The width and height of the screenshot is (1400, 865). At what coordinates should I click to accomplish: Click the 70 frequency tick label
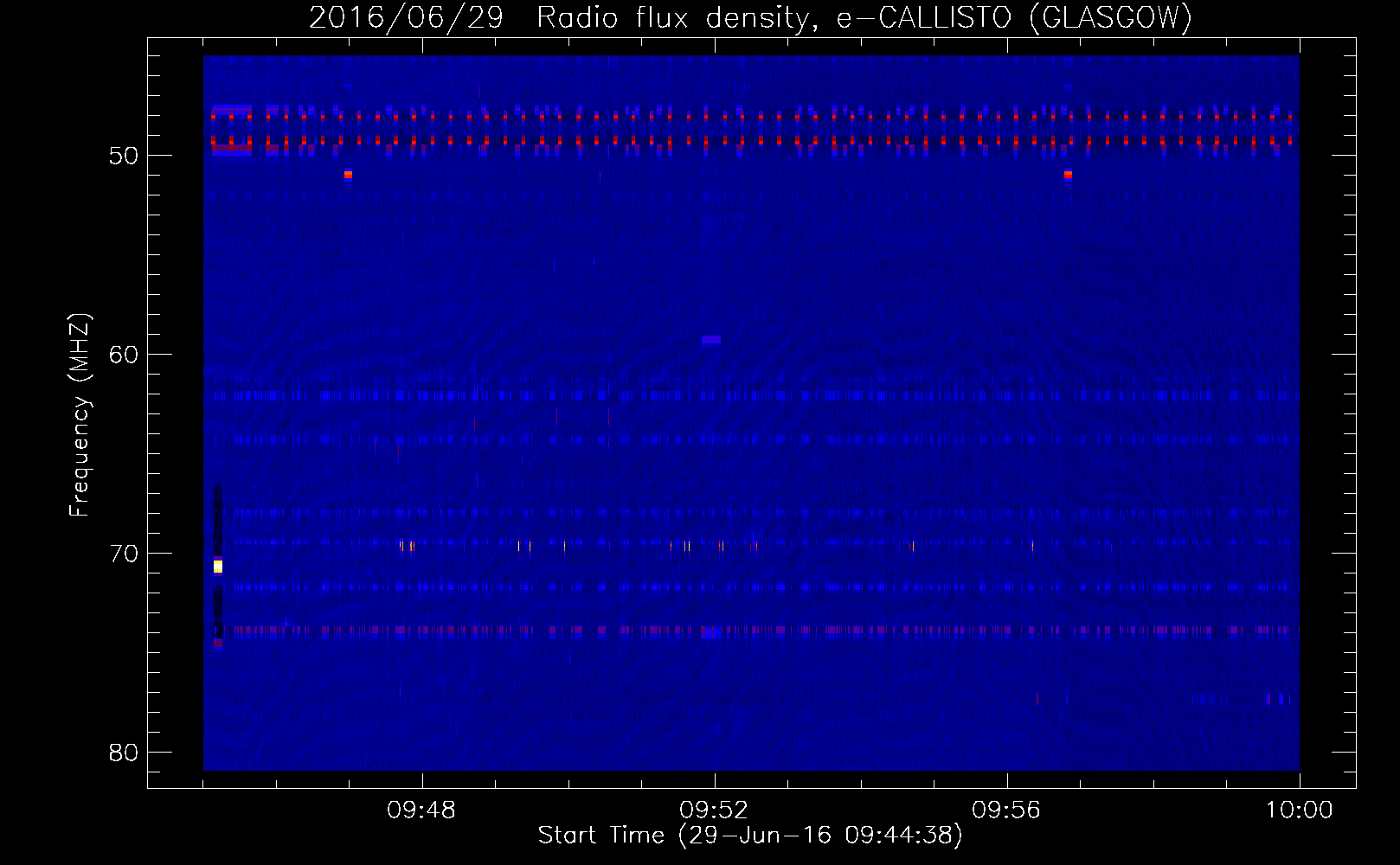124,554
